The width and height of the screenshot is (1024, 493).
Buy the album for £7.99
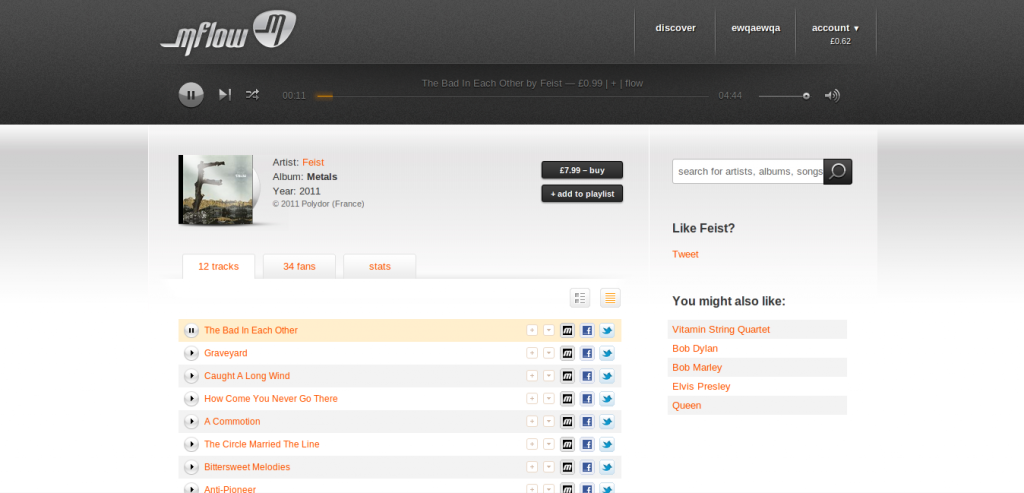pos(582,170)
